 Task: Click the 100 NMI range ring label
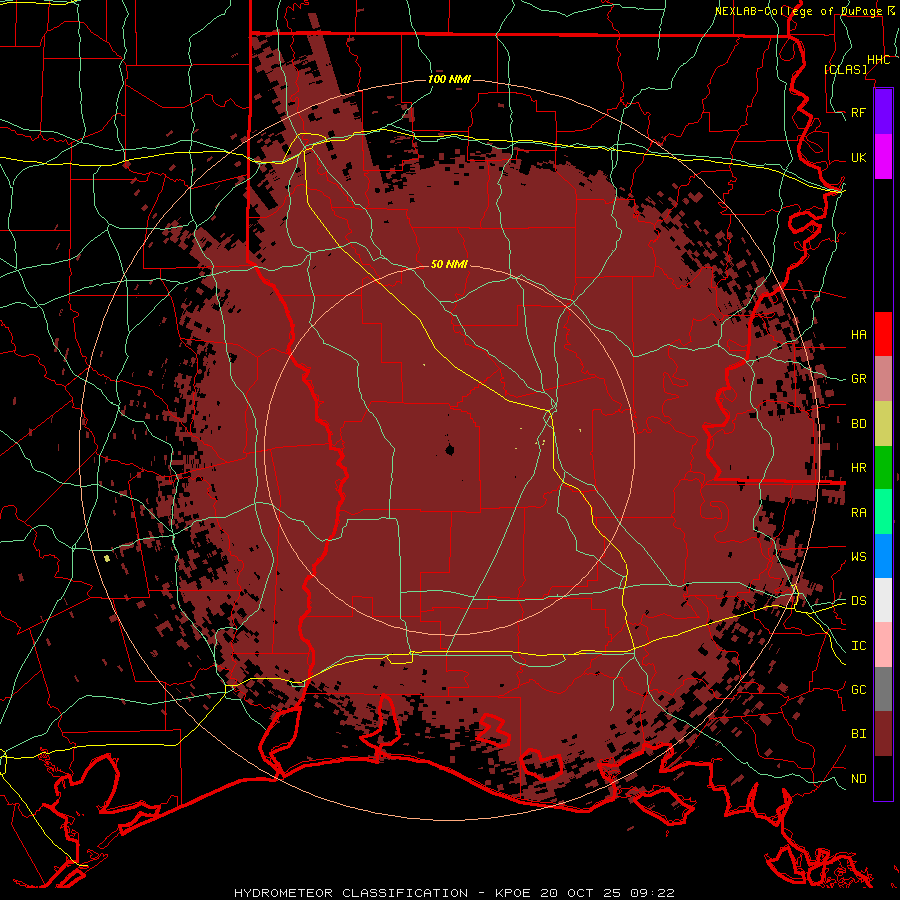click(449, 79)
